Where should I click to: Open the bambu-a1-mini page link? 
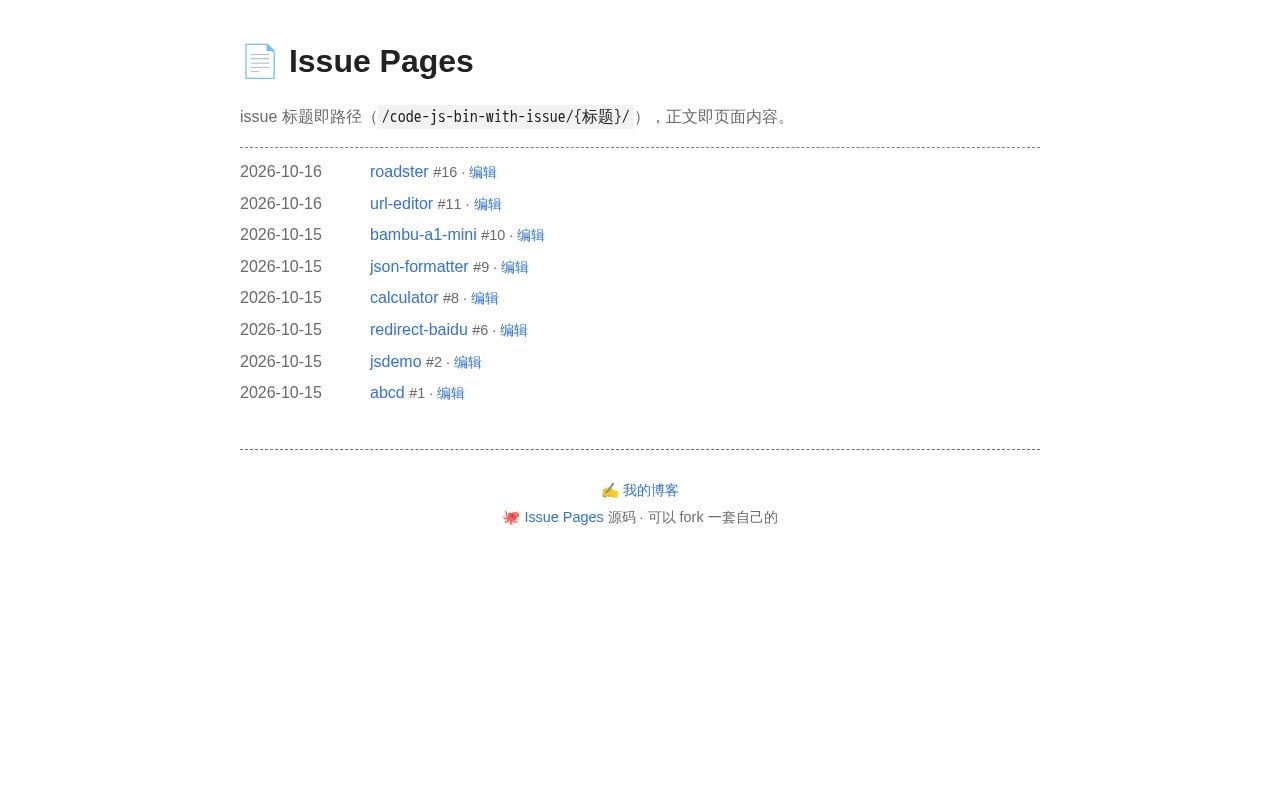[x=423, y=235]
